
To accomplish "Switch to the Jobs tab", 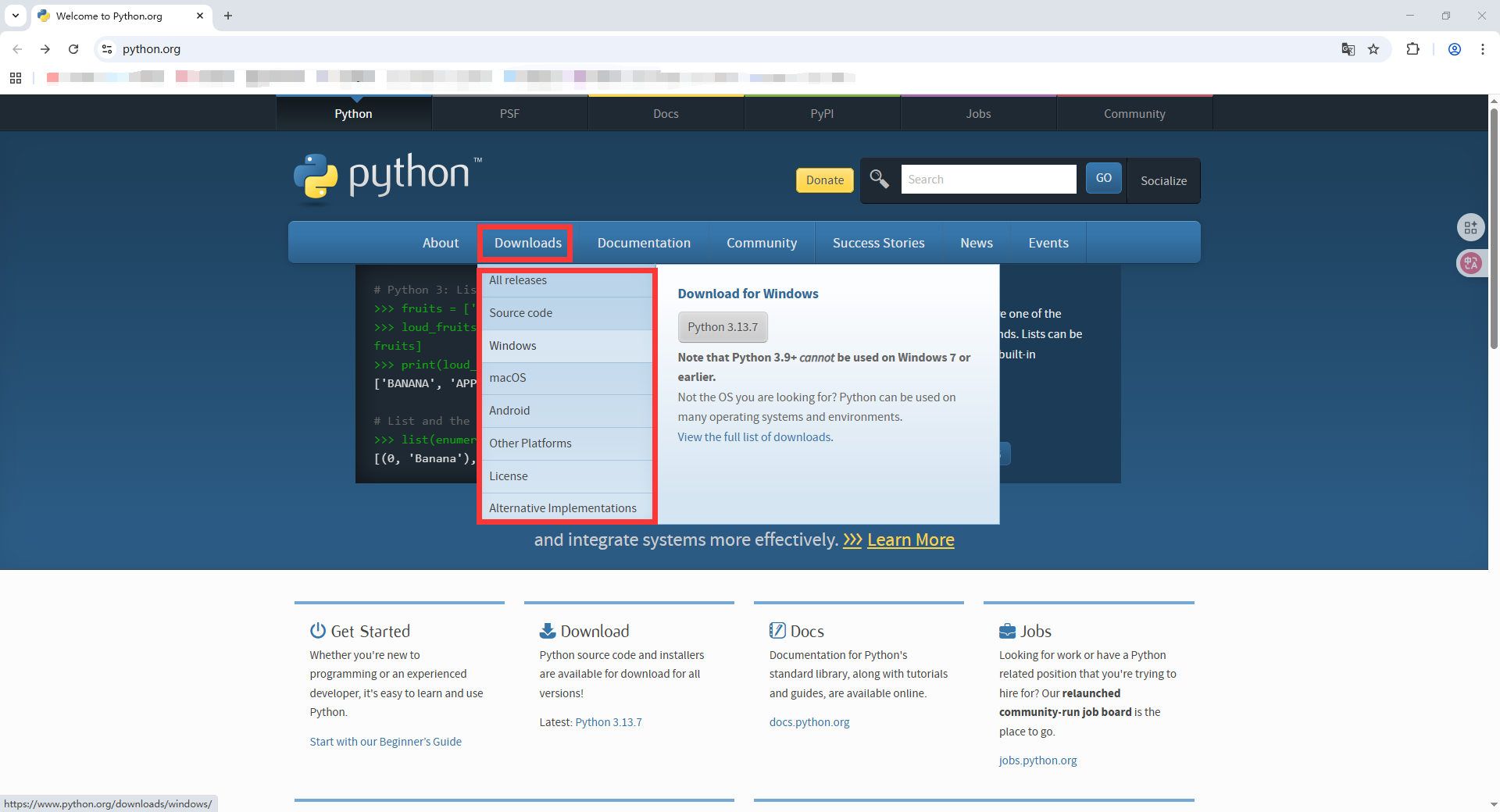I will [979, 114].
